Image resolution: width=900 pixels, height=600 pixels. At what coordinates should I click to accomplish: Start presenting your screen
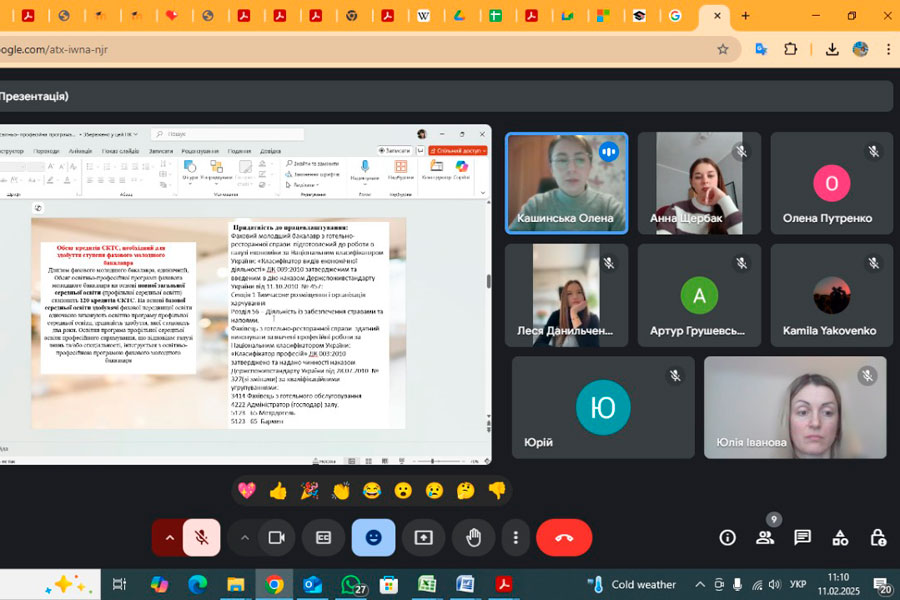[424, 537]
